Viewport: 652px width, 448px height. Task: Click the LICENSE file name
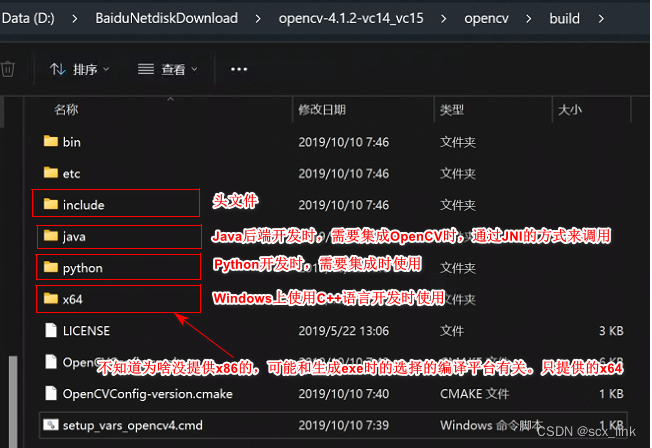(86, 331)
